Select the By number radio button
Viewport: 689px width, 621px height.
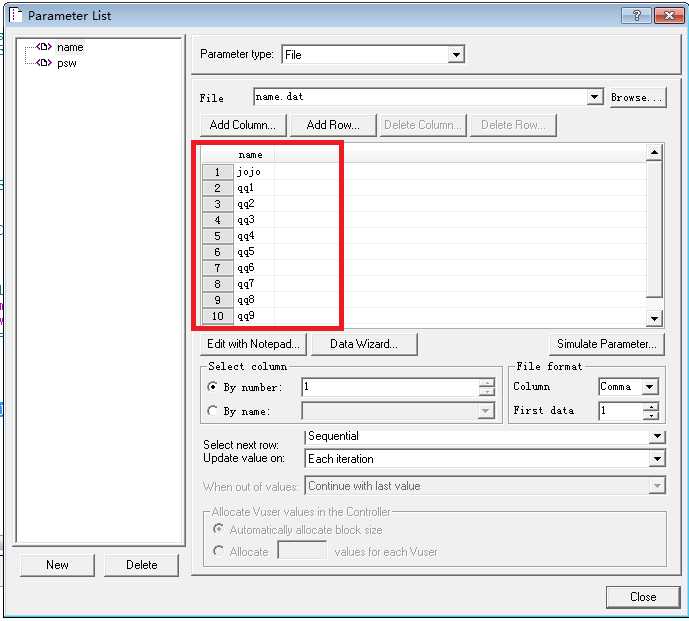click(x=212, y=387)
